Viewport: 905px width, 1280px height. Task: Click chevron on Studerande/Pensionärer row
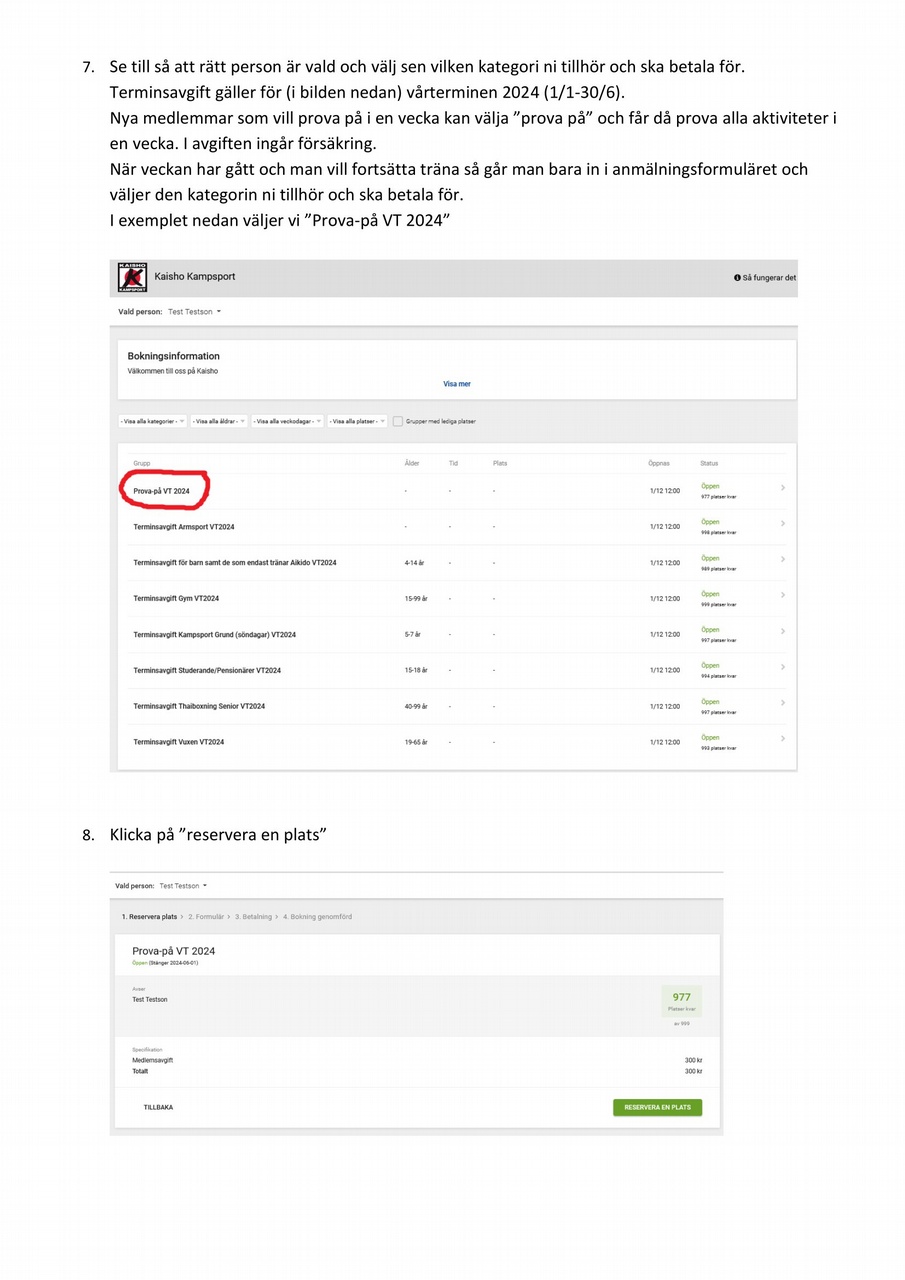(782, 667)
